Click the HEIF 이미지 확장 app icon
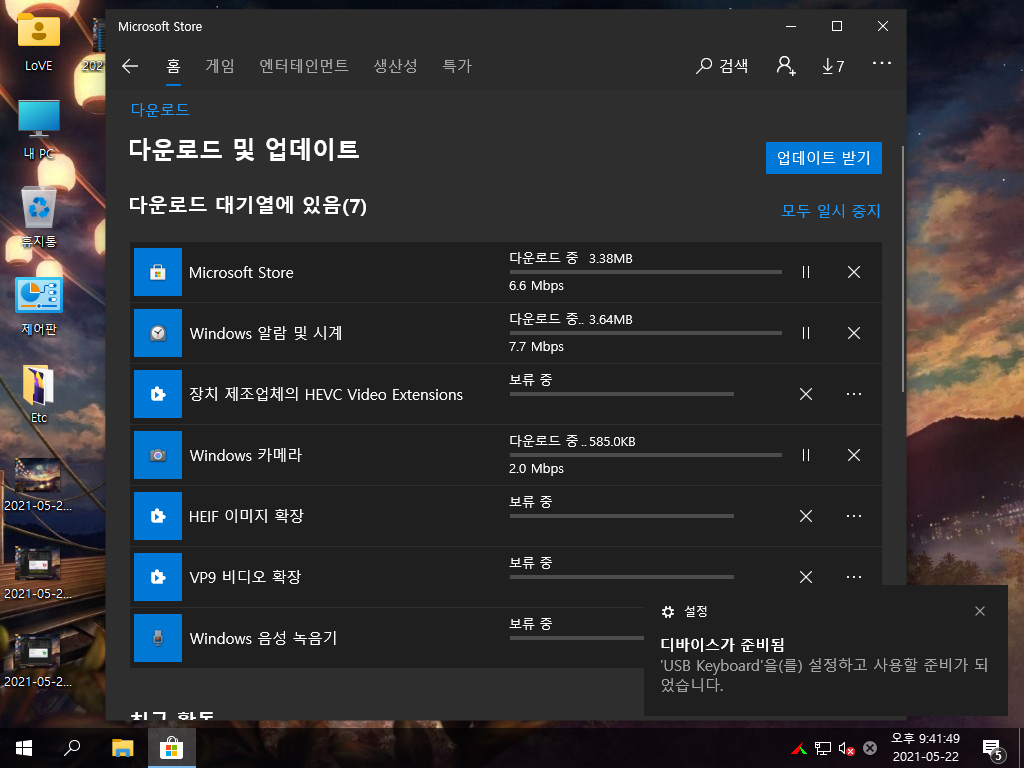Screen dimensions: 1024x768 pos(158,516)
